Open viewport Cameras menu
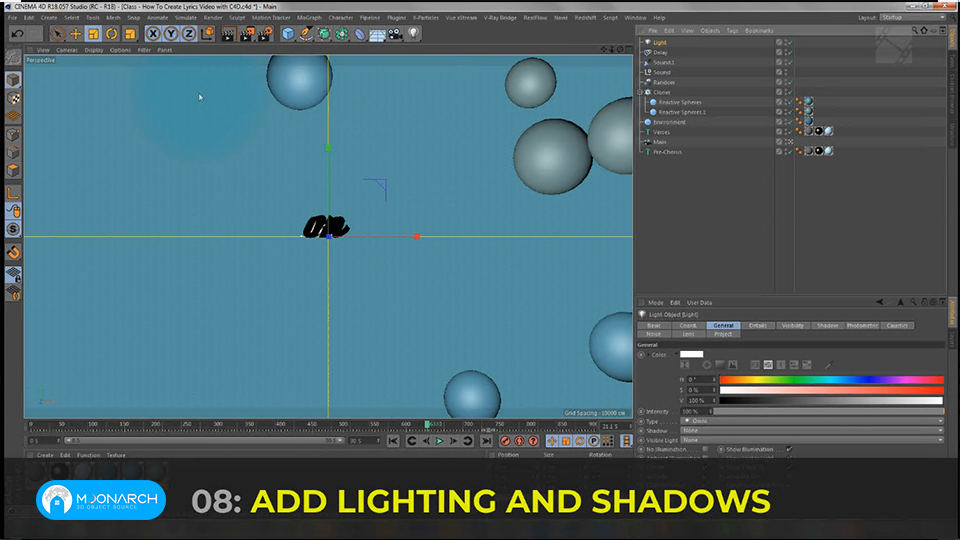 click(67, 50)
